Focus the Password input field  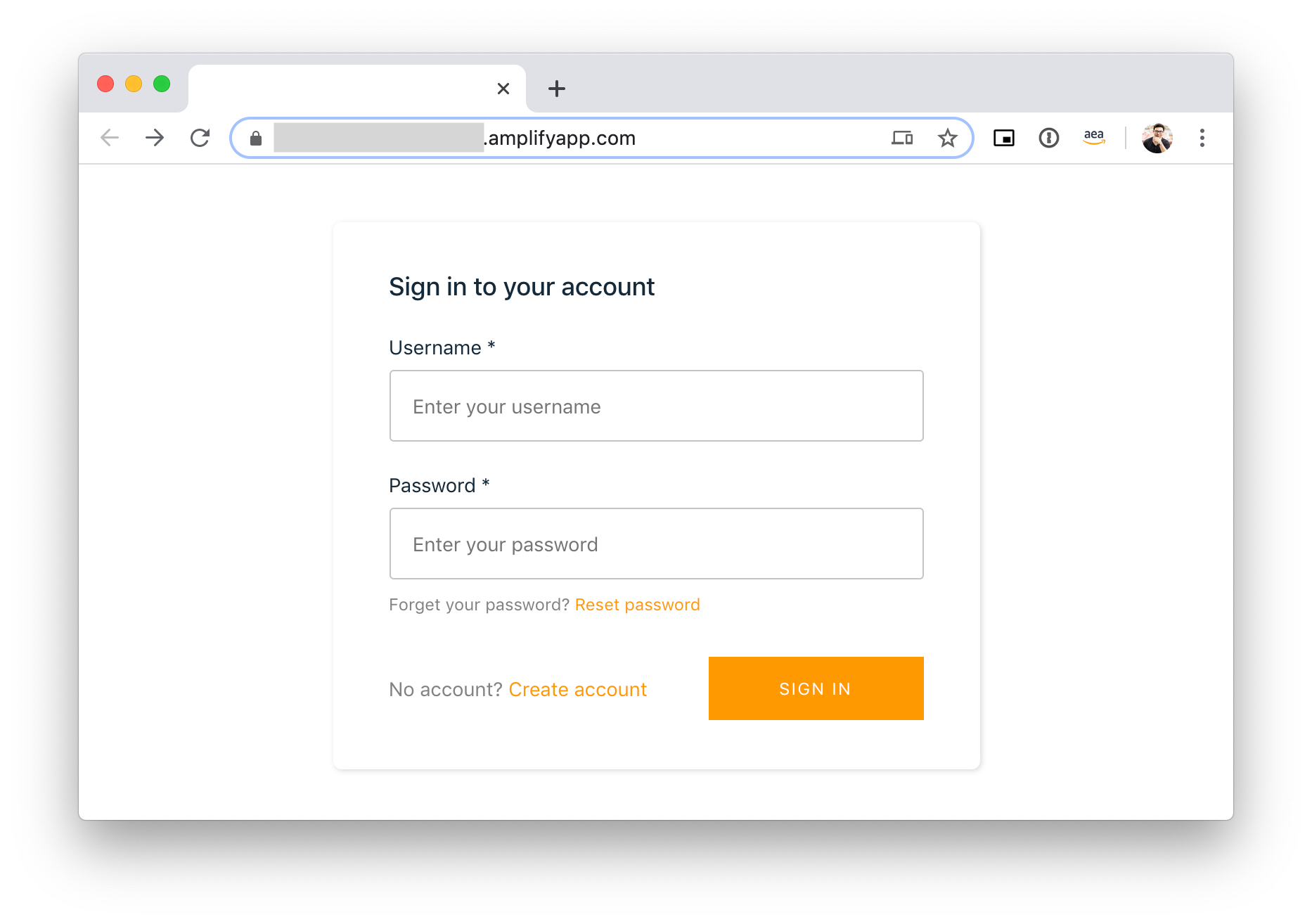(656, 544)
